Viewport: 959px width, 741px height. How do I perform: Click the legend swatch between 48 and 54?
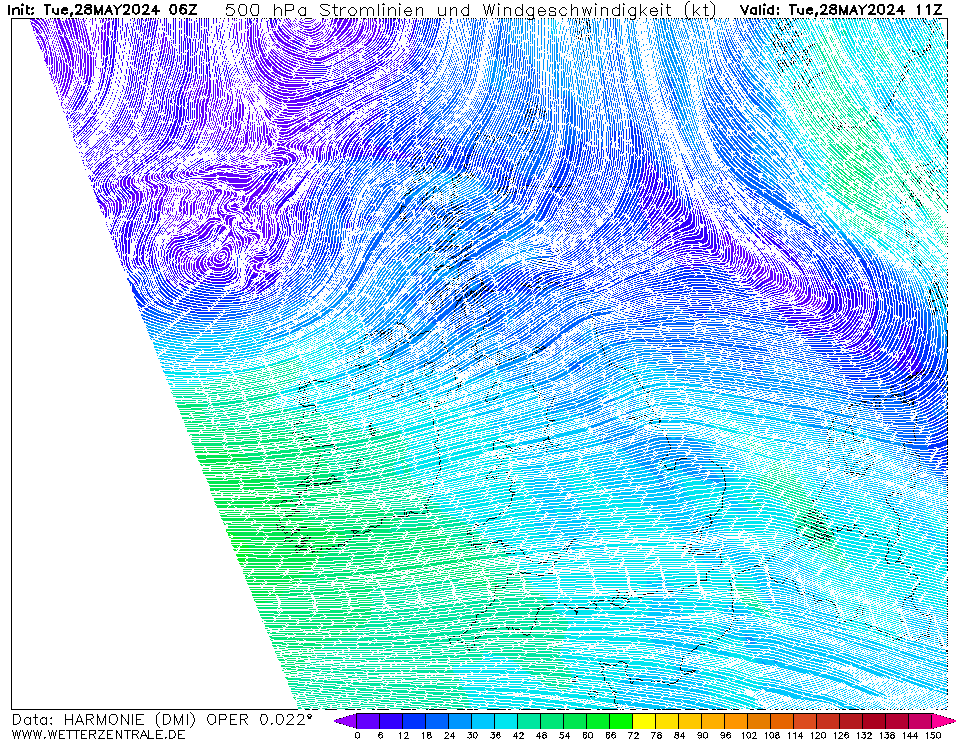552,721
